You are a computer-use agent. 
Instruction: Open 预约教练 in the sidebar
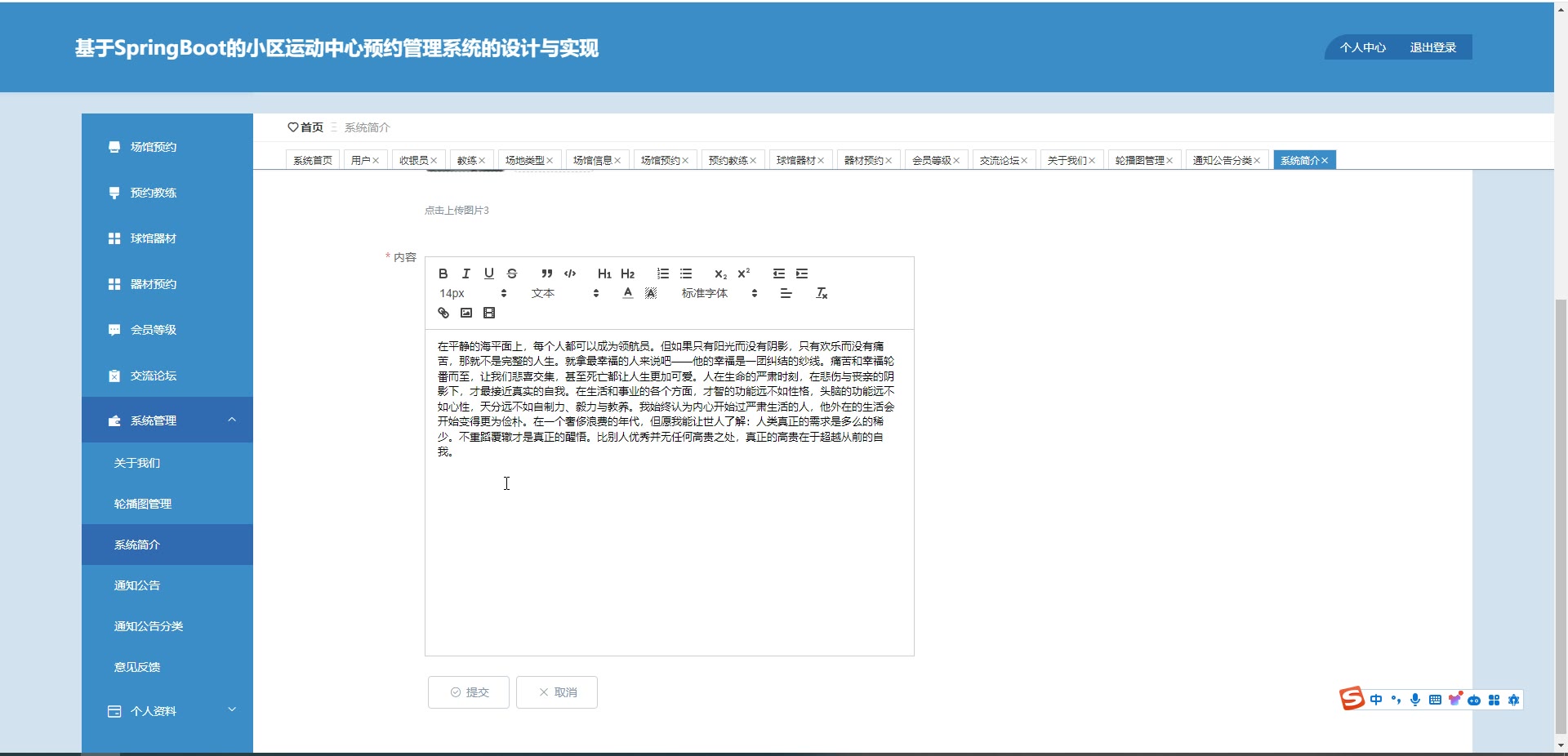[167, 193]
